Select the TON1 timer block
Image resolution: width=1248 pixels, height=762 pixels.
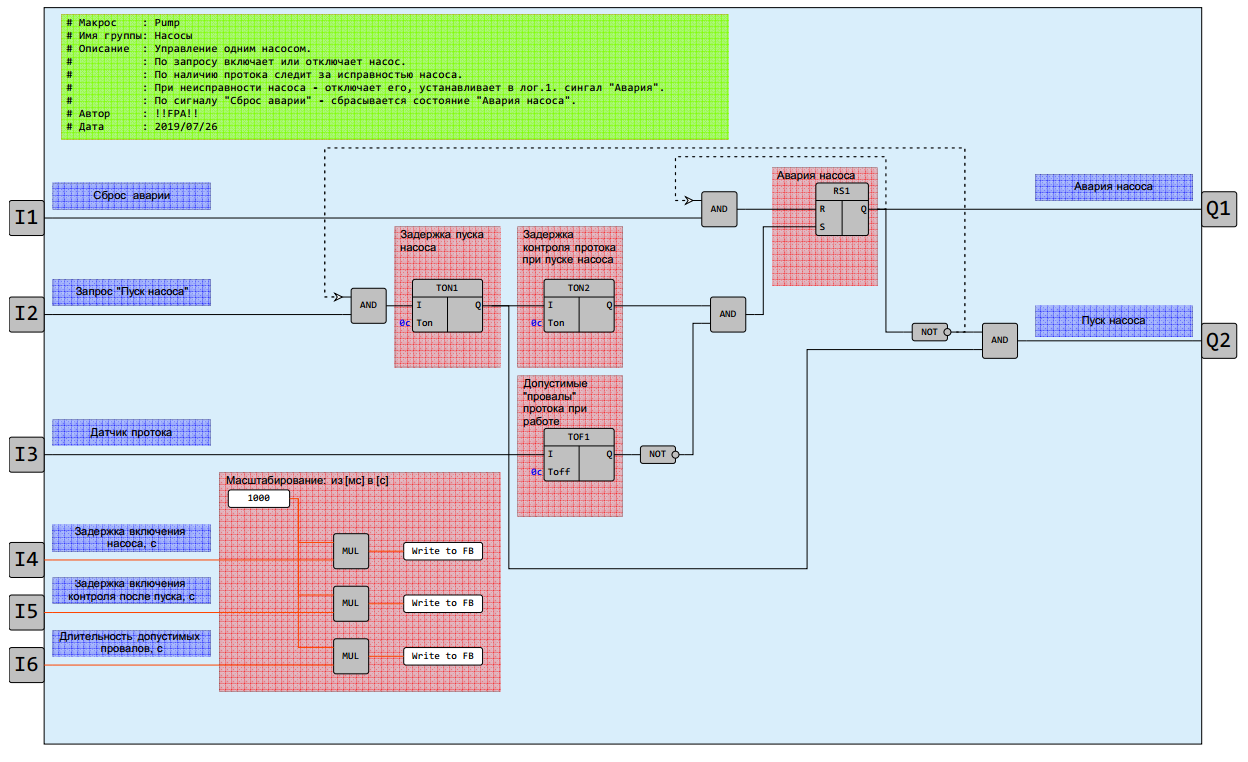[x=447, y=306]
